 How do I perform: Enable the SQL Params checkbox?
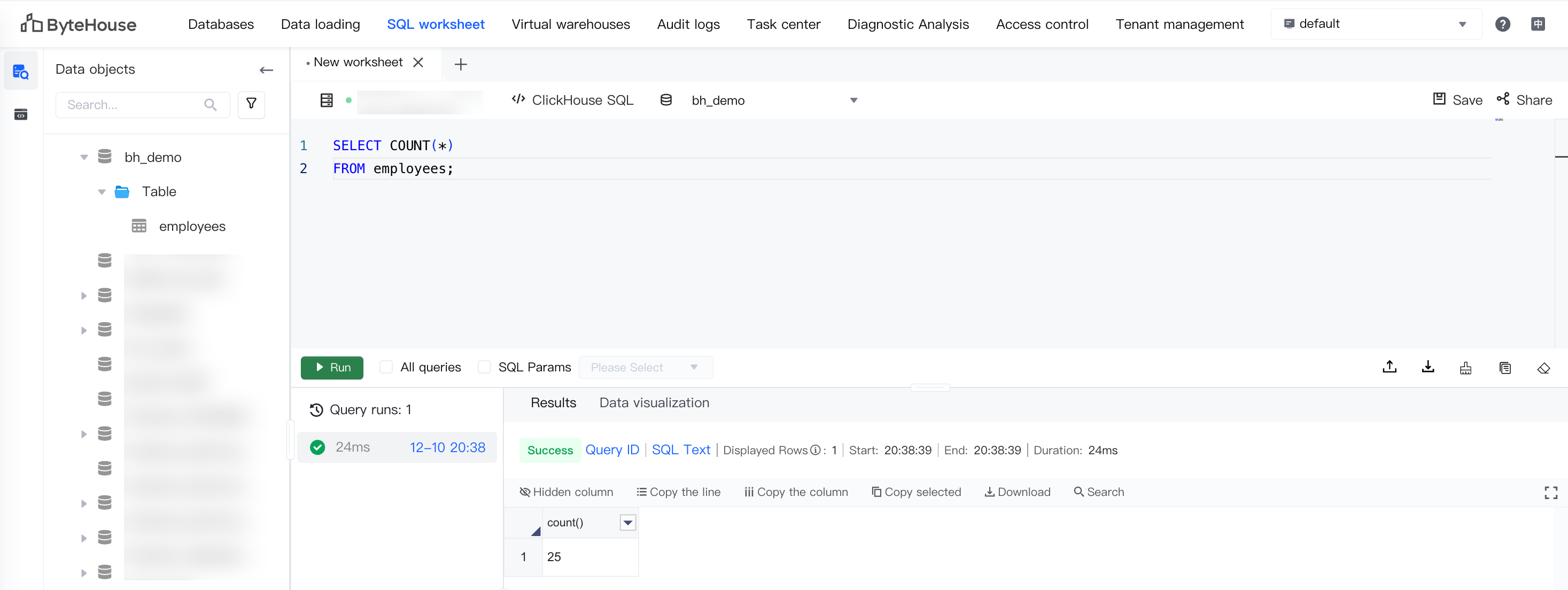(x=485, y=367)
